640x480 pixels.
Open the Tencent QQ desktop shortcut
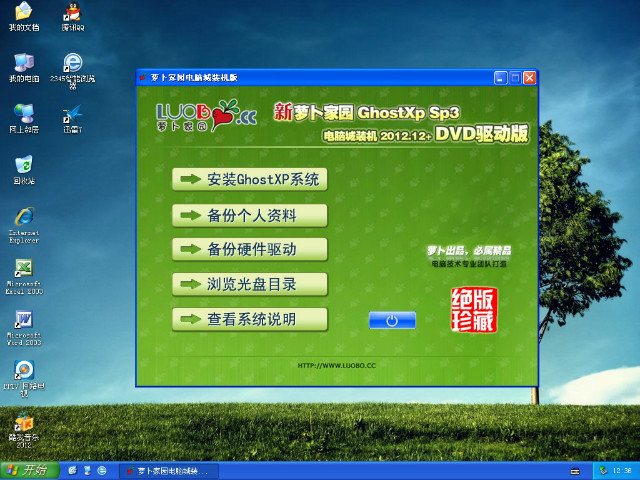(x=72, y=14)
